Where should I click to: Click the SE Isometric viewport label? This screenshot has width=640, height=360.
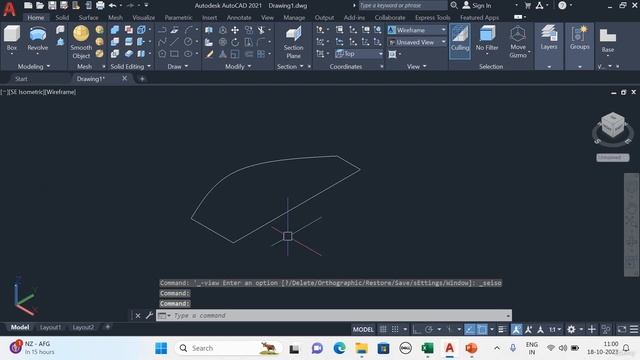[27, 92]
